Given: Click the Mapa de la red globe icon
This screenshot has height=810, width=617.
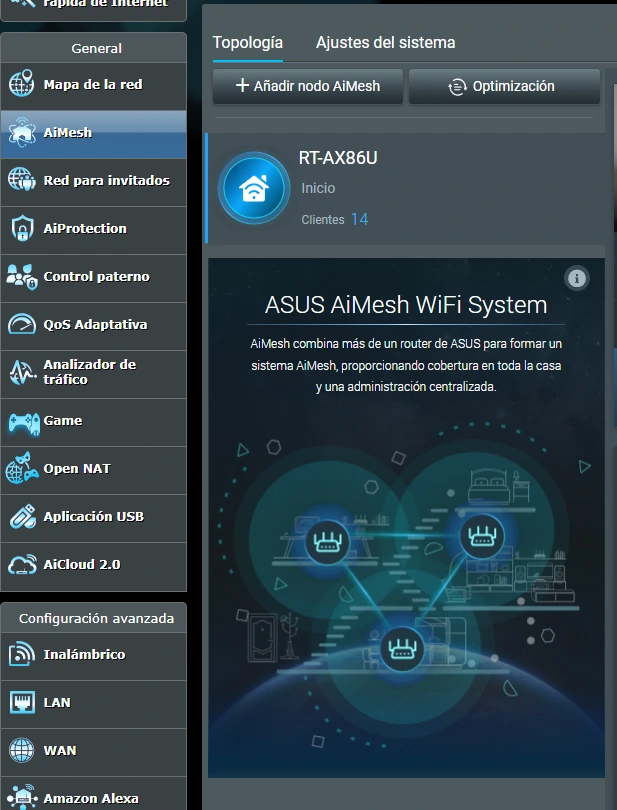Looking at the screenshot, I should pyautogui.click(x=22, y=84).
